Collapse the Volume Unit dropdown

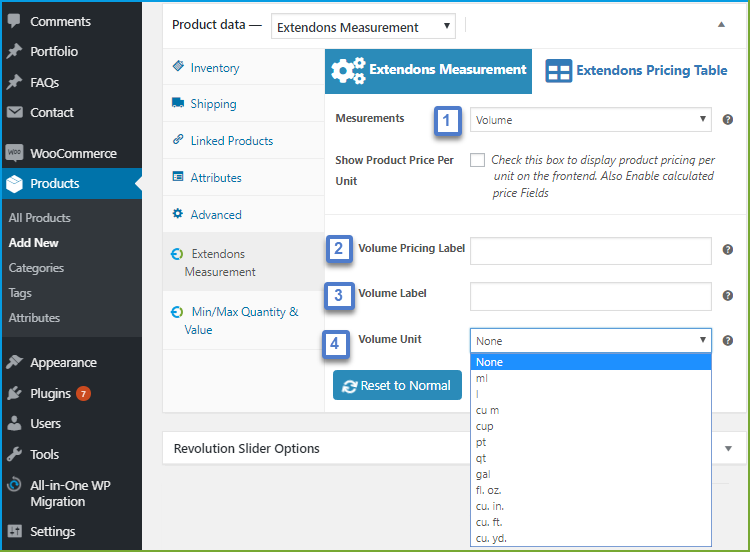591,341
